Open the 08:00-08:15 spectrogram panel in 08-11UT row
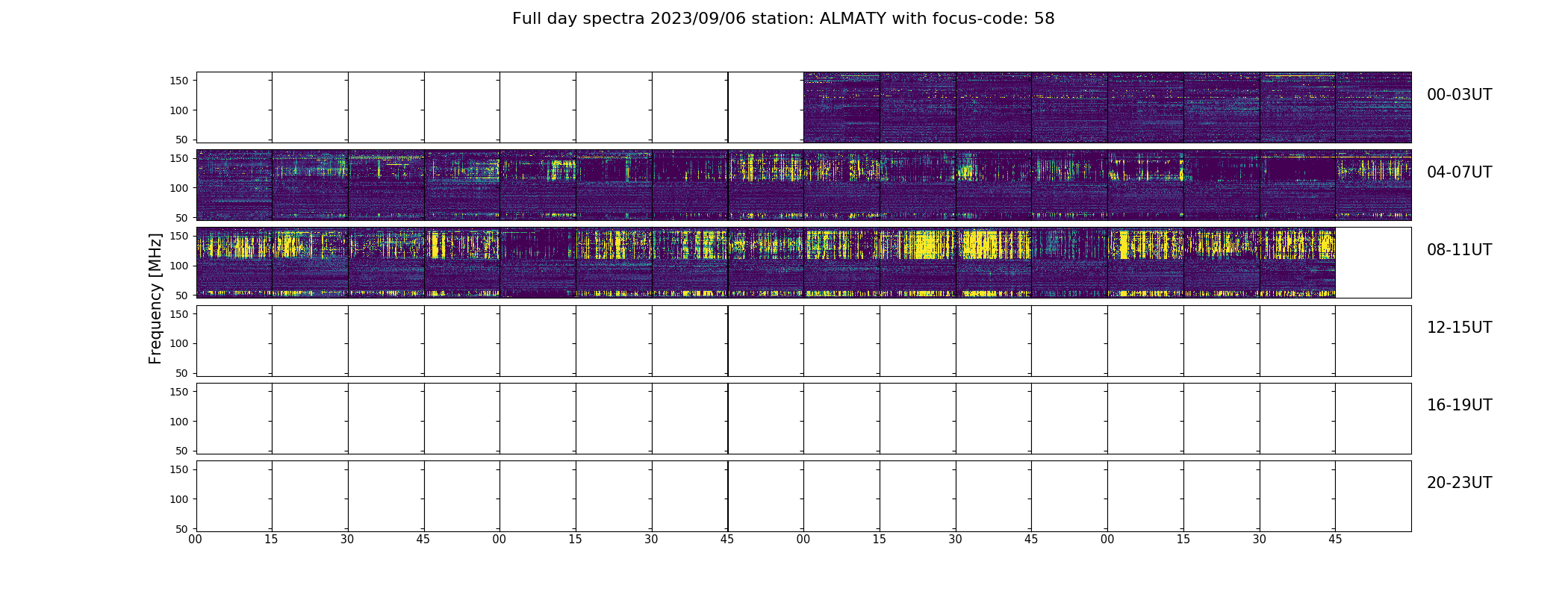This screenshot has height=597, width=1568. click(x=234, y=263)
